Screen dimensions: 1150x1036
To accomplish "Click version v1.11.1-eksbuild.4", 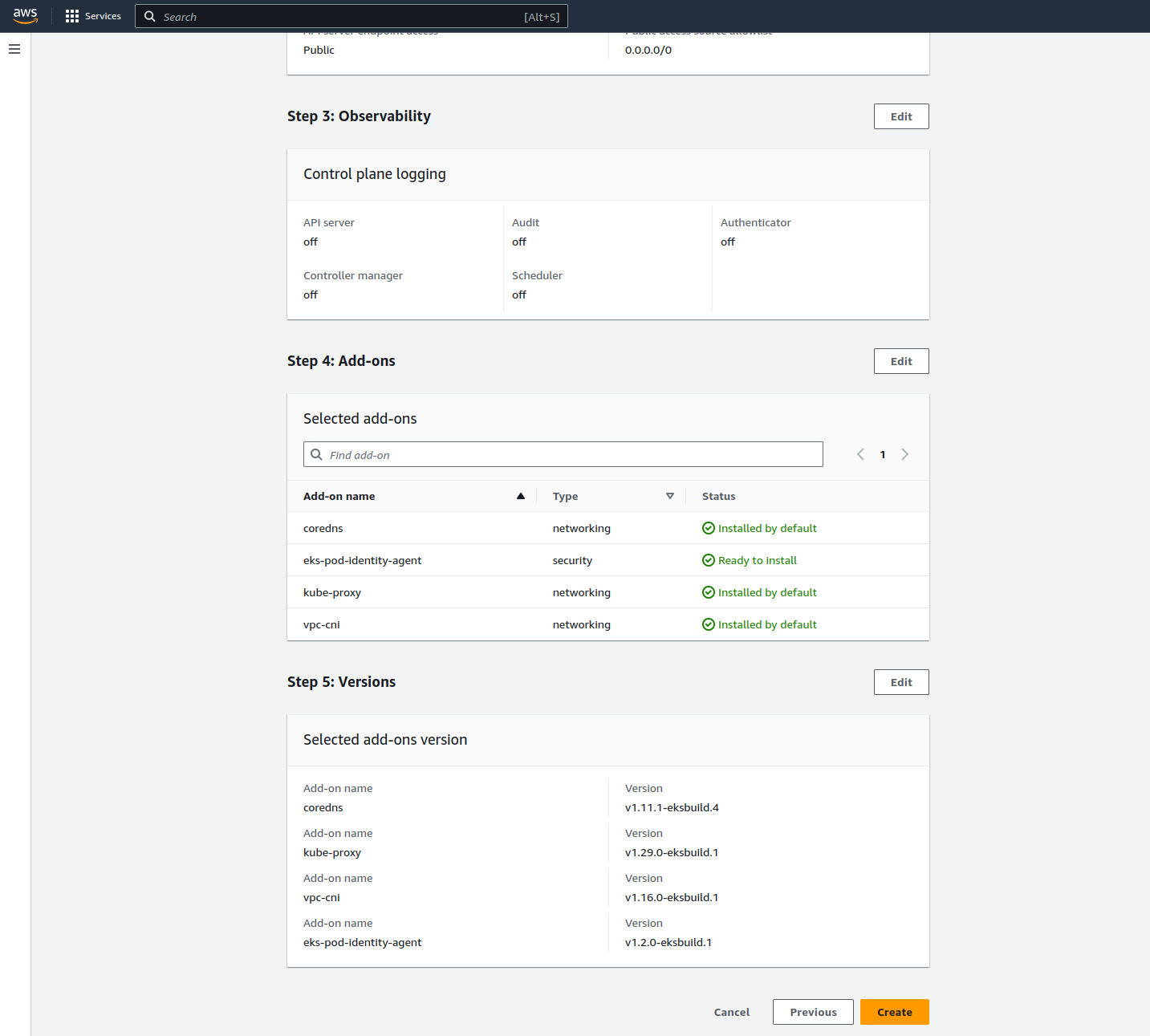I will [x=672, y=807].
